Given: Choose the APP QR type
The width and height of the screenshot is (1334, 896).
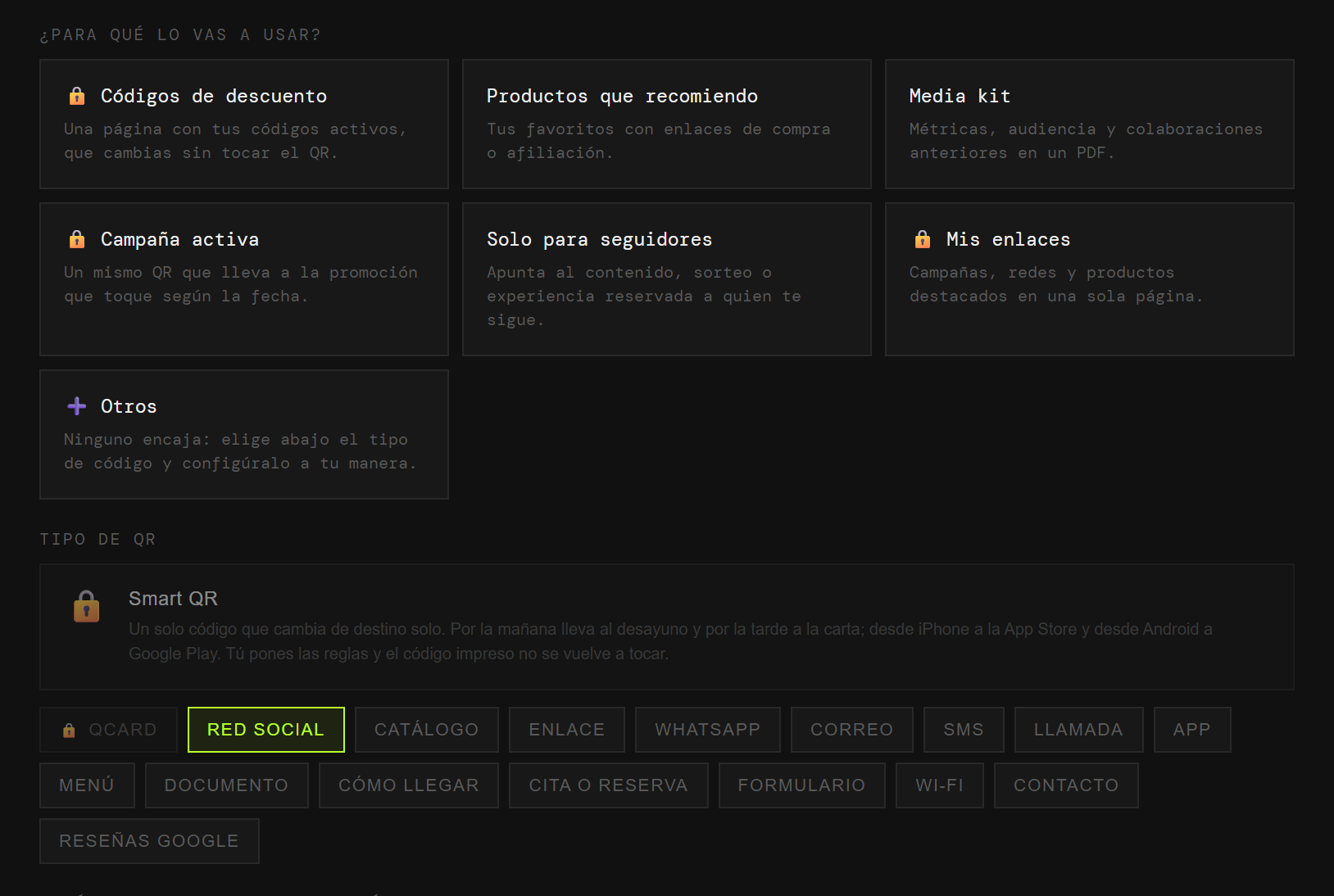Looking at the screenshot, I should coord(1192,730).
